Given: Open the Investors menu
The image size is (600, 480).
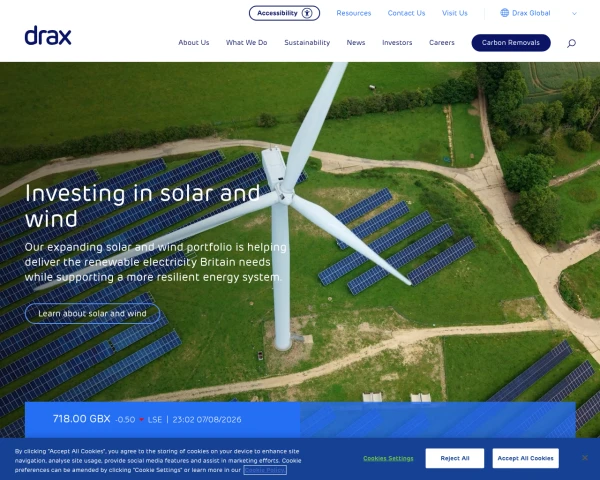Looking at the screenshot, I should (397, 42).
